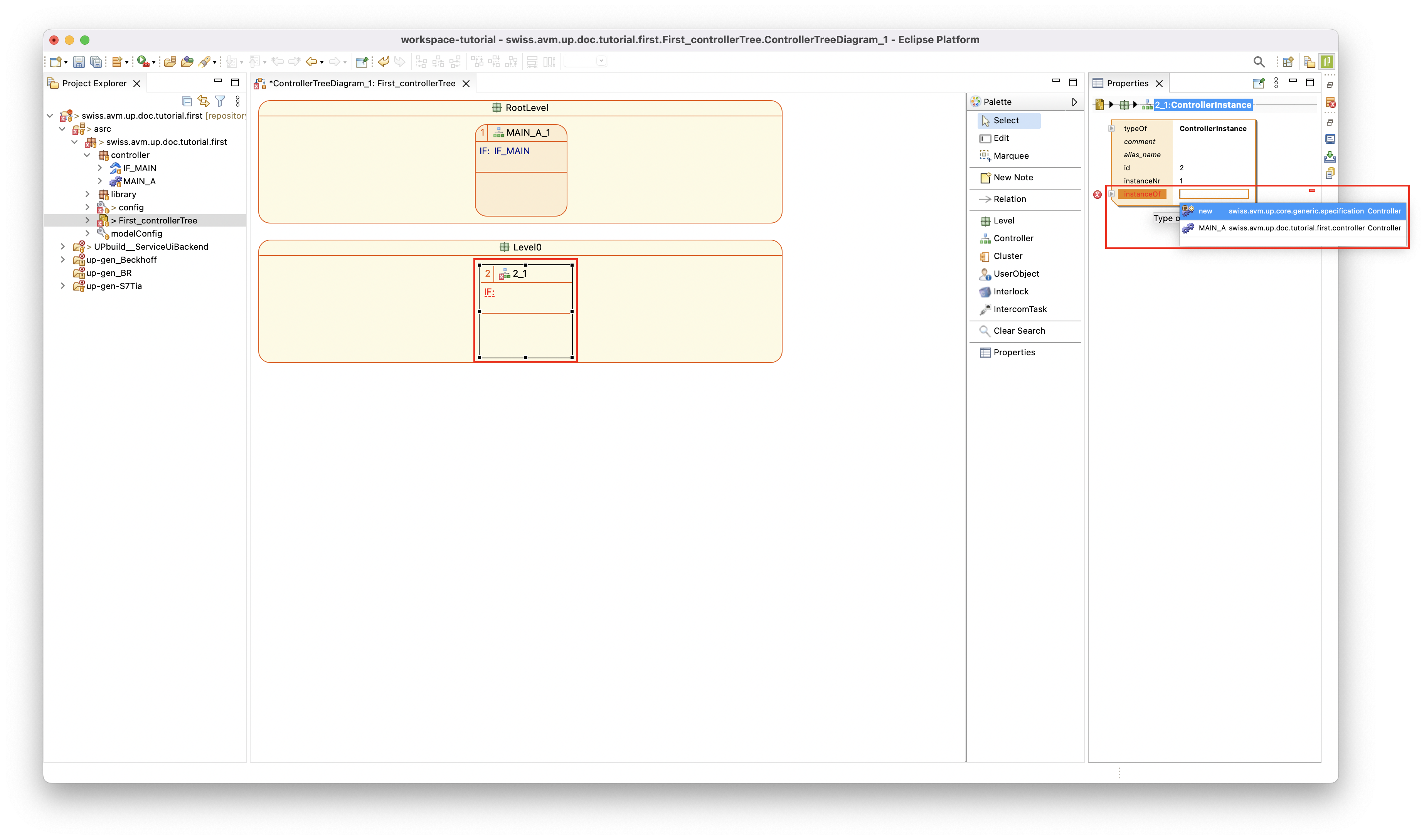The image size is (1424, 840).
Task: Select the Controller tool in the Palette
Action: coord(1012,238)
